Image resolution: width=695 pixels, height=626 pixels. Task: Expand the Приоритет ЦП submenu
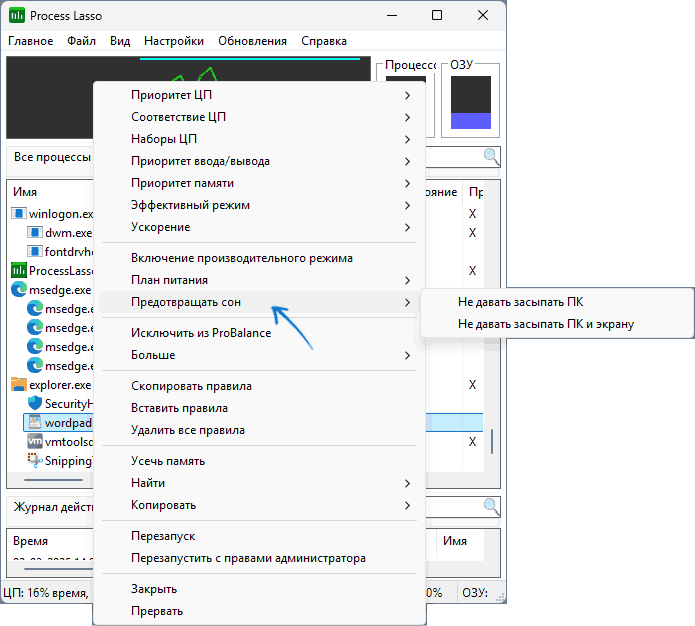pyautogui.click(x=259, y=95)
